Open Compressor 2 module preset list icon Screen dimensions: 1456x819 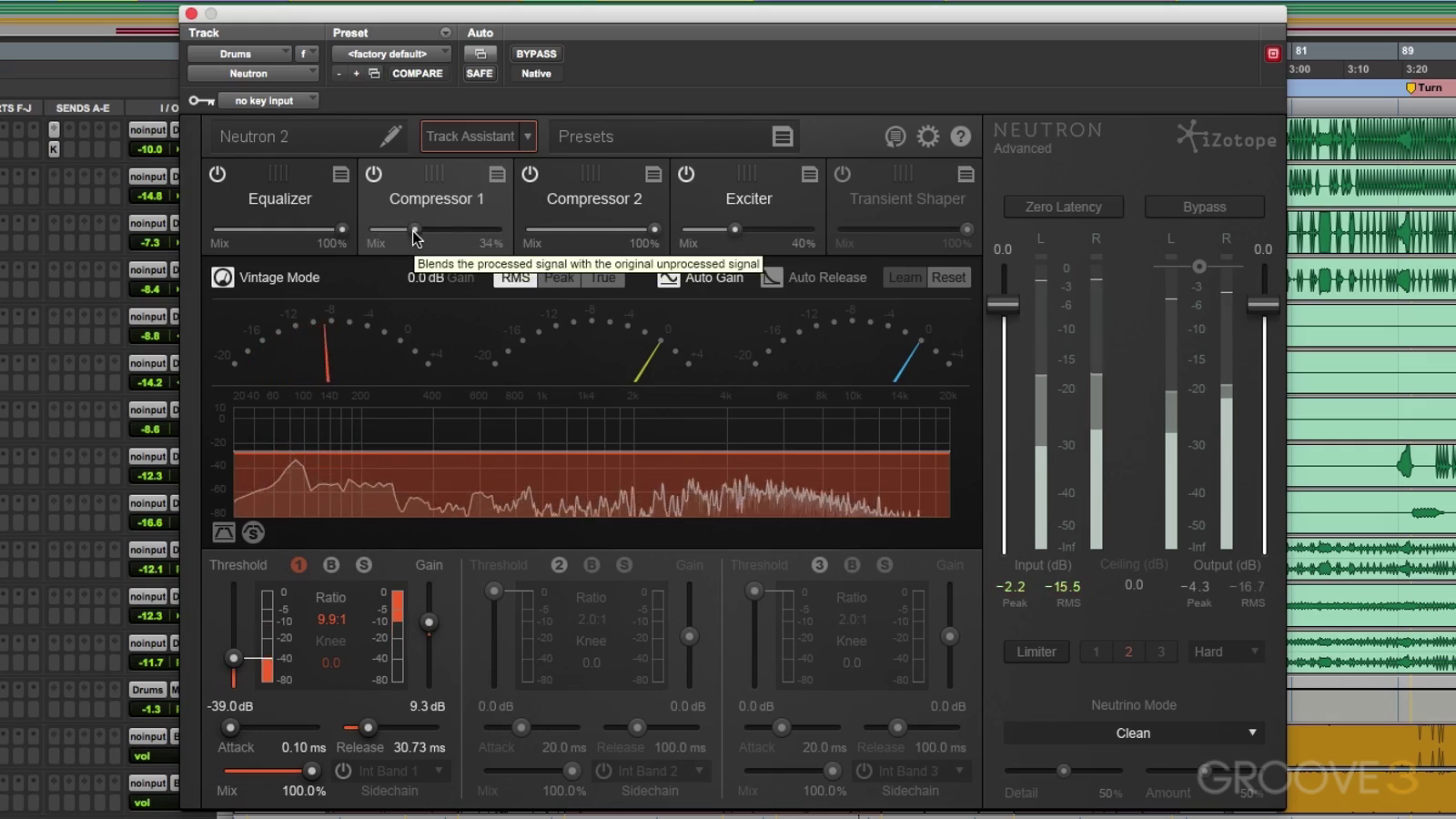(654, 174)
